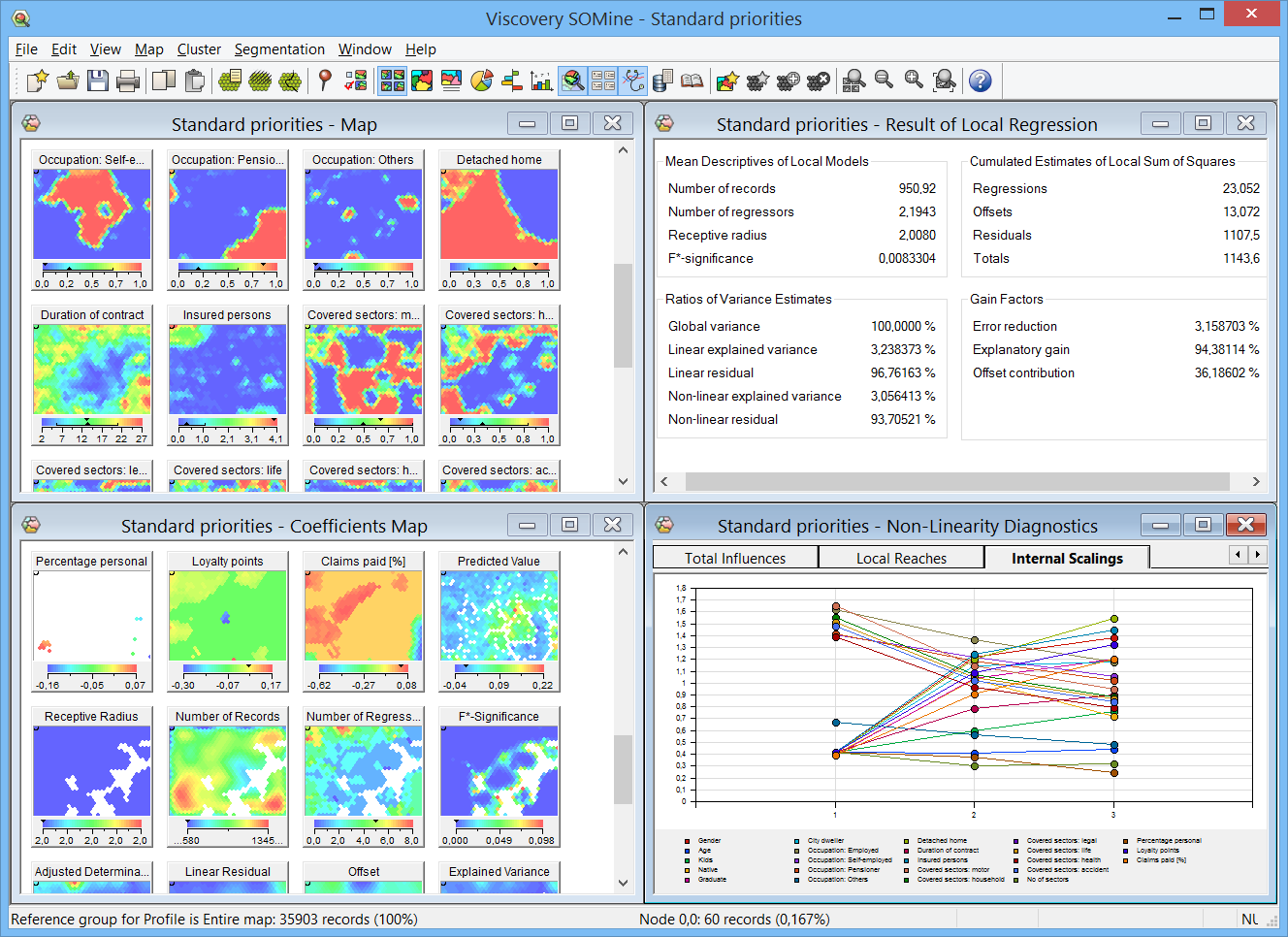Open the Segmentation menu

279,49
